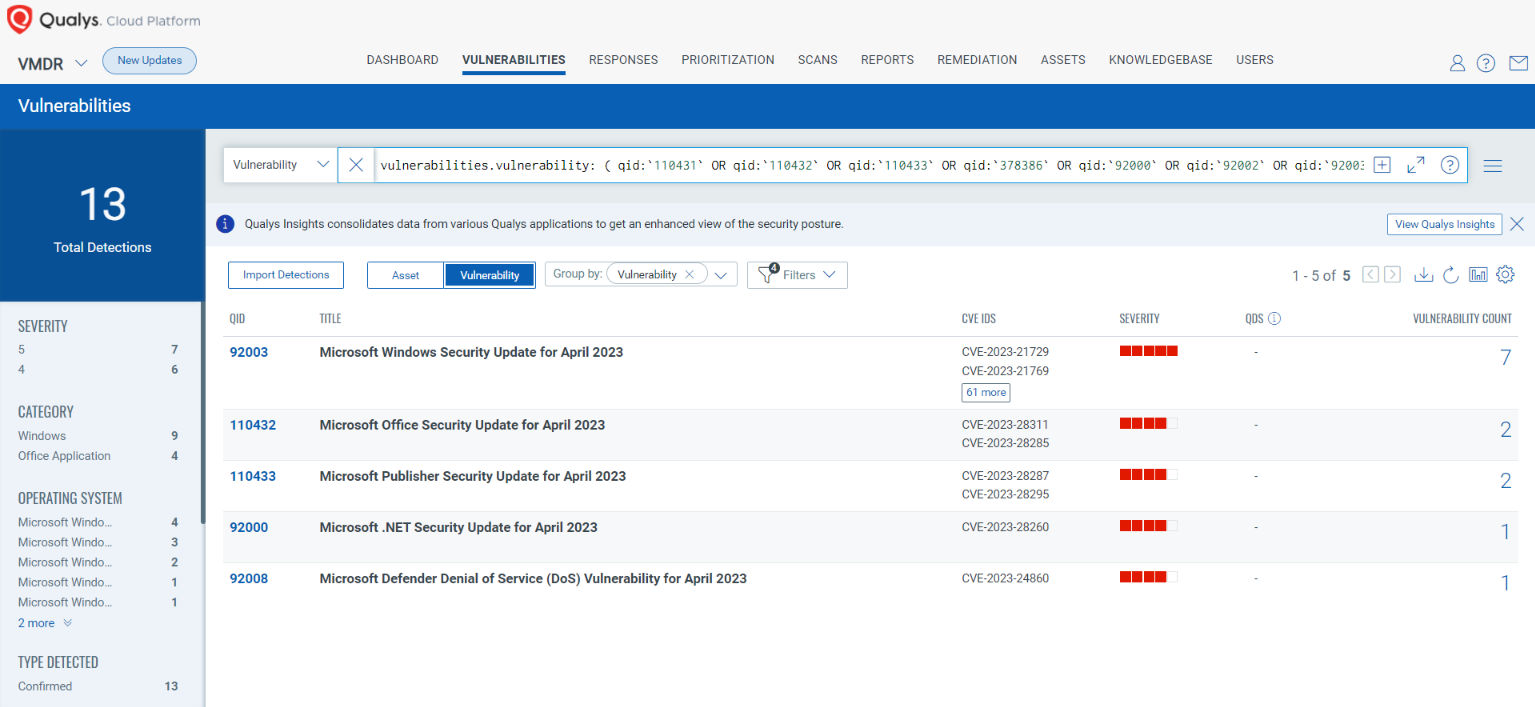Viewport: 1535px width, 707px height.
Task: Expand the Filters dropdown
Action: pyautogui.click(x=797, y=275)
